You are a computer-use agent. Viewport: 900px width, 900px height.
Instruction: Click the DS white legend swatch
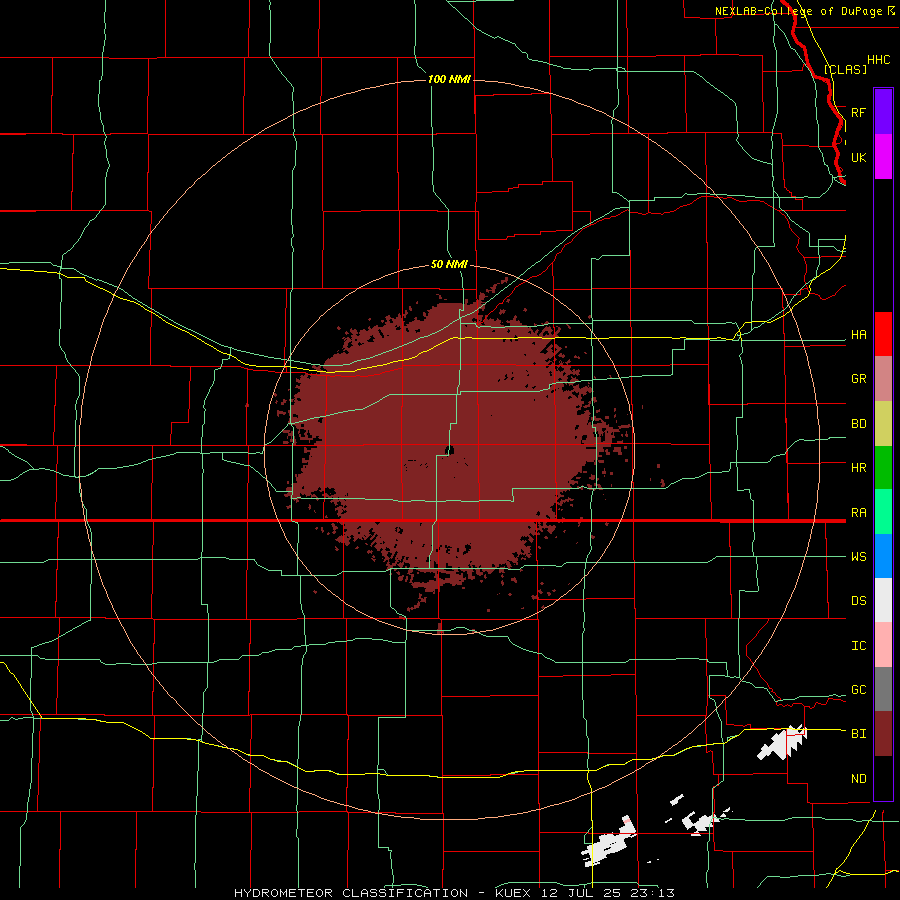(x=883, y=600)
